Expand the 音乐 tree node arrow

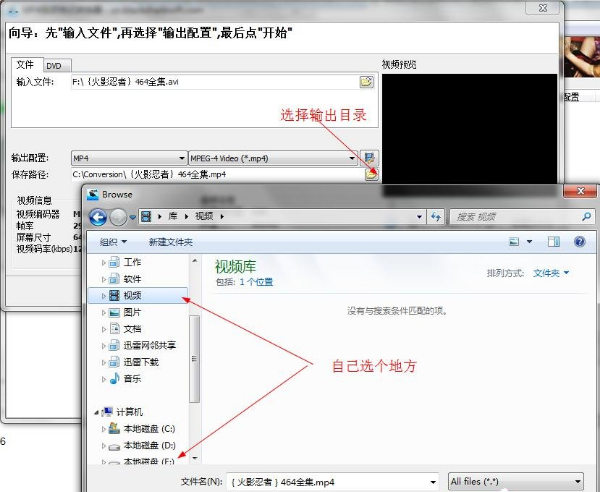coord(103,379)
